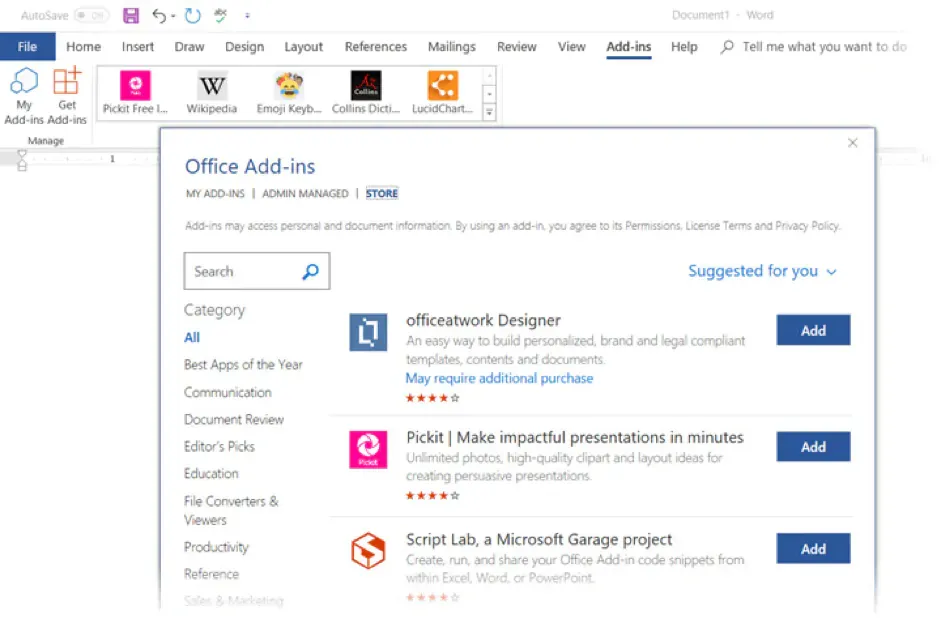Open the LucidChart add-in
Viewport: 939px width, 618px height.
442,90
